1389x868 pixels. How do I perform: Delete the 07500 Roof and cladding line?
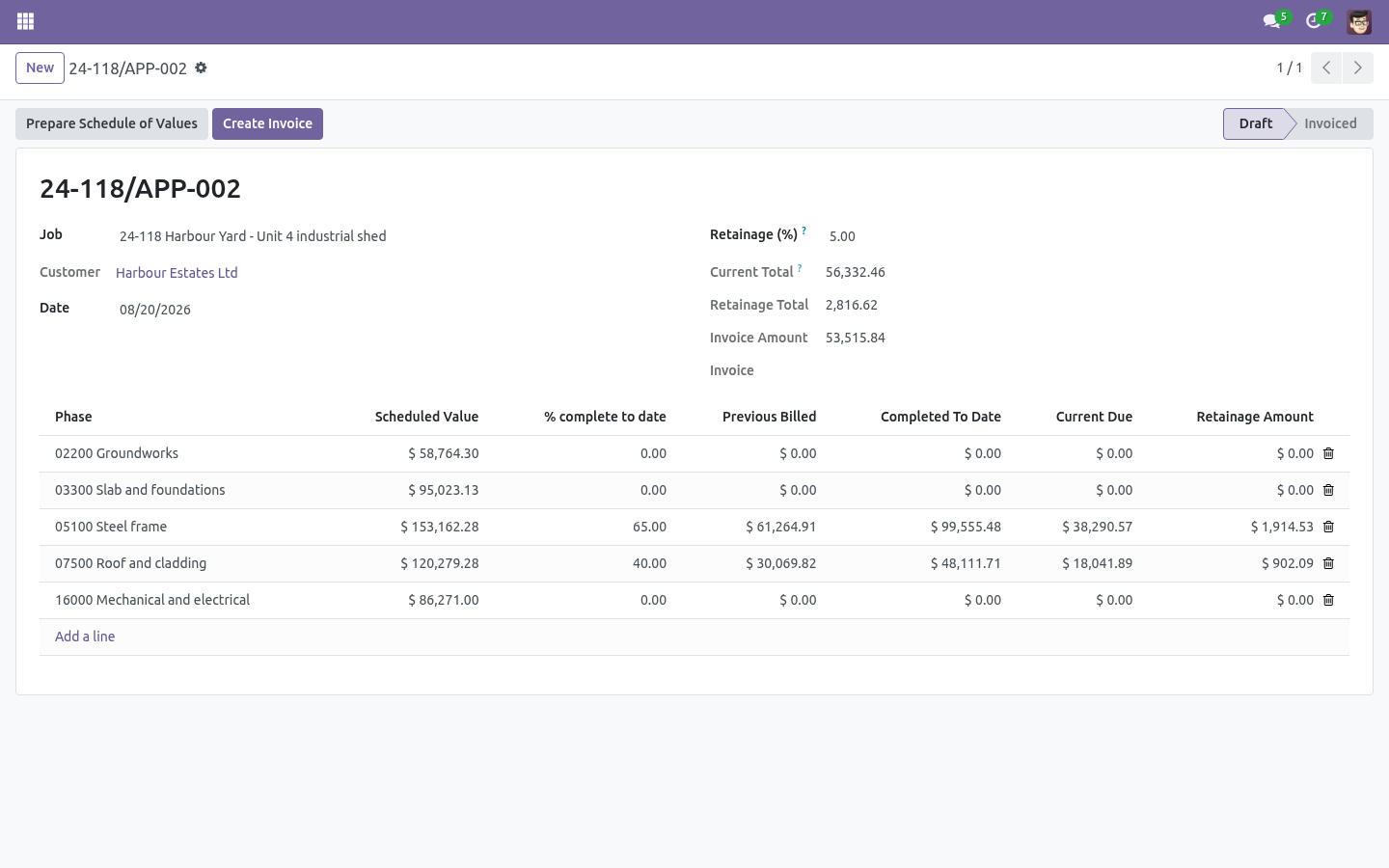[1328, 563]
